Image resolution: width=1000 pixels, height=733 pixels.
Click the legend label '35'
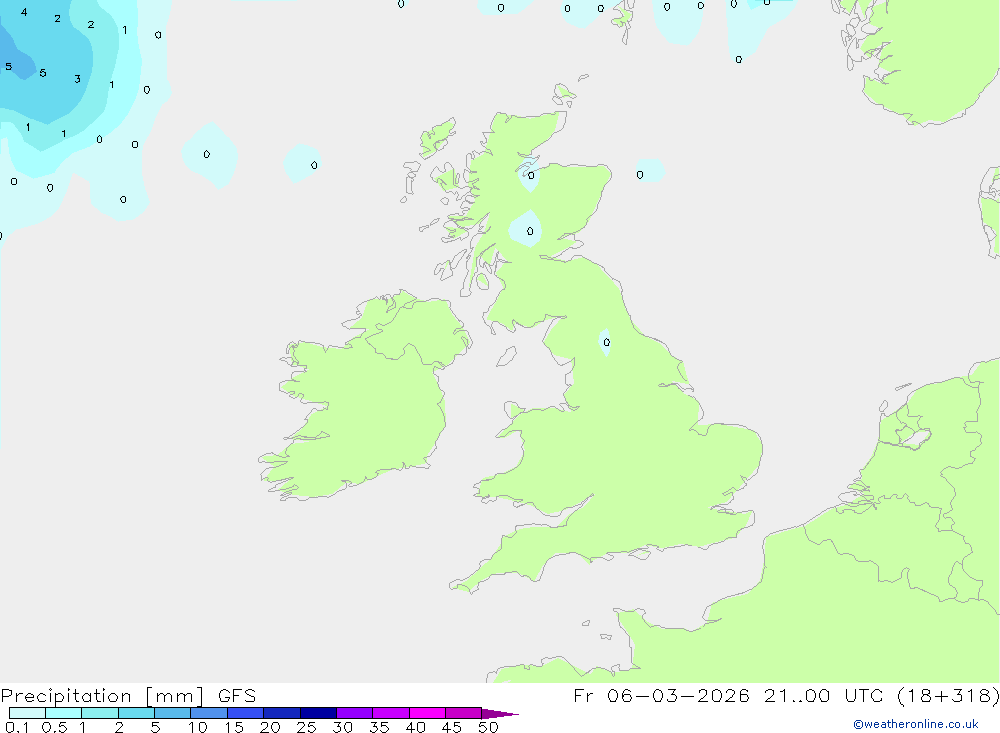pos(379,727)
